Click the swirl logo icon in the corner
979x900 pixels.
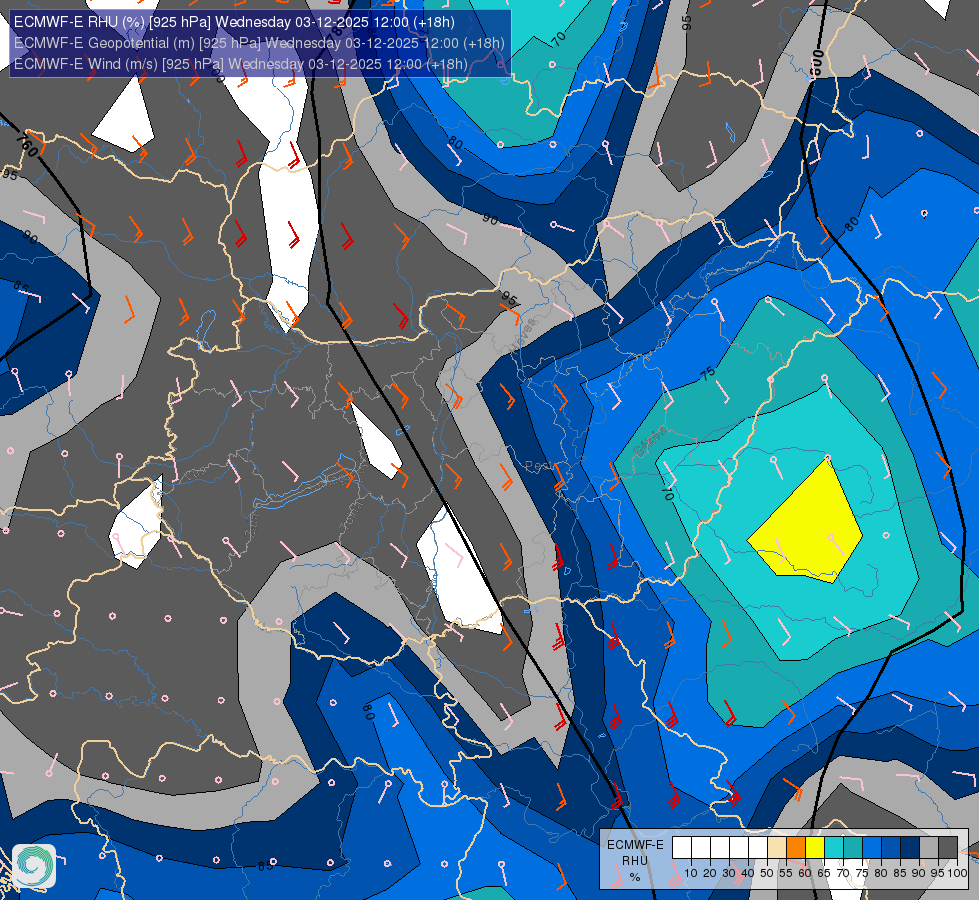coord(34,866)
